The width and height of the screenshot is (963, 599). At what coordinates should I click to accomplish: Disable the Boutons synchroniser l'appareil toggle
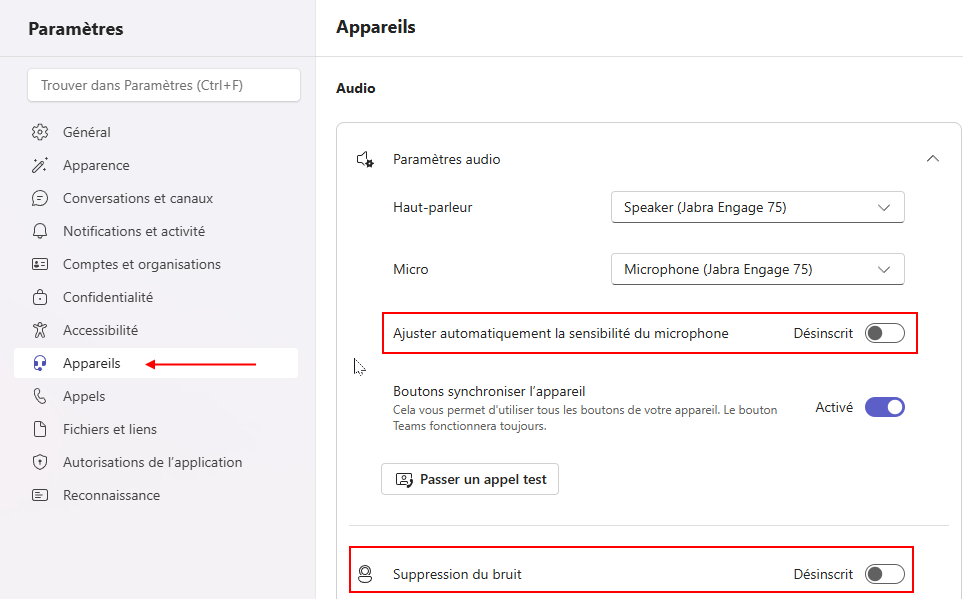[884, 407]
